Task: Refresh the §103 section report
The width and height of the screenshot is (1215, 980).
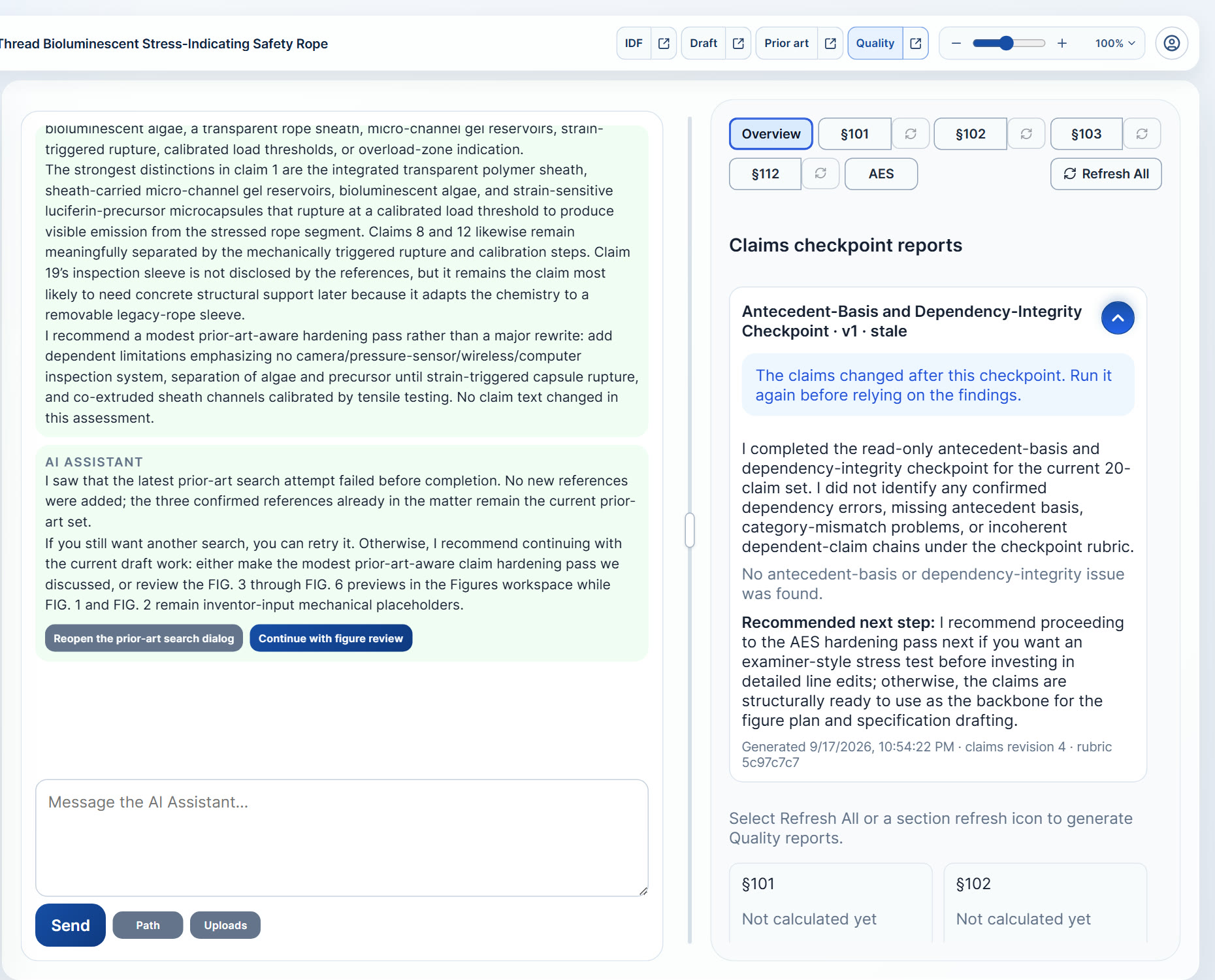Action: point(1142,134)
